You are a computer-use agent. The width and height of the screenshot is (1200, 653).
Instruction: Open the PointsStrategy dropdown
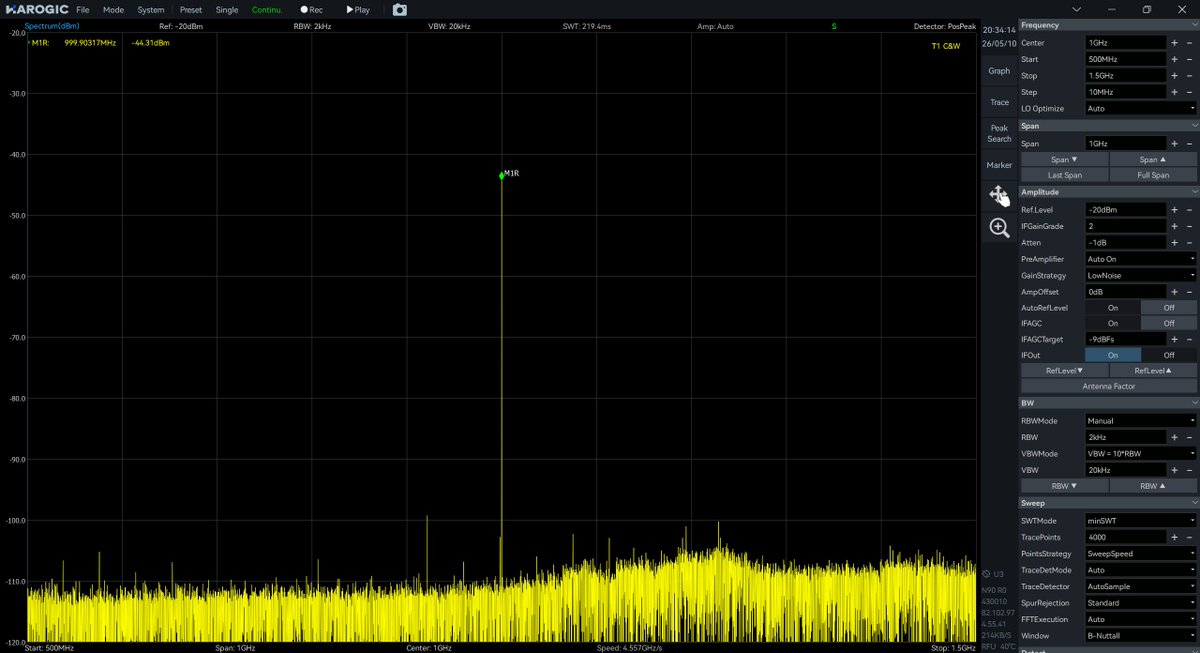click(1140, 553)
